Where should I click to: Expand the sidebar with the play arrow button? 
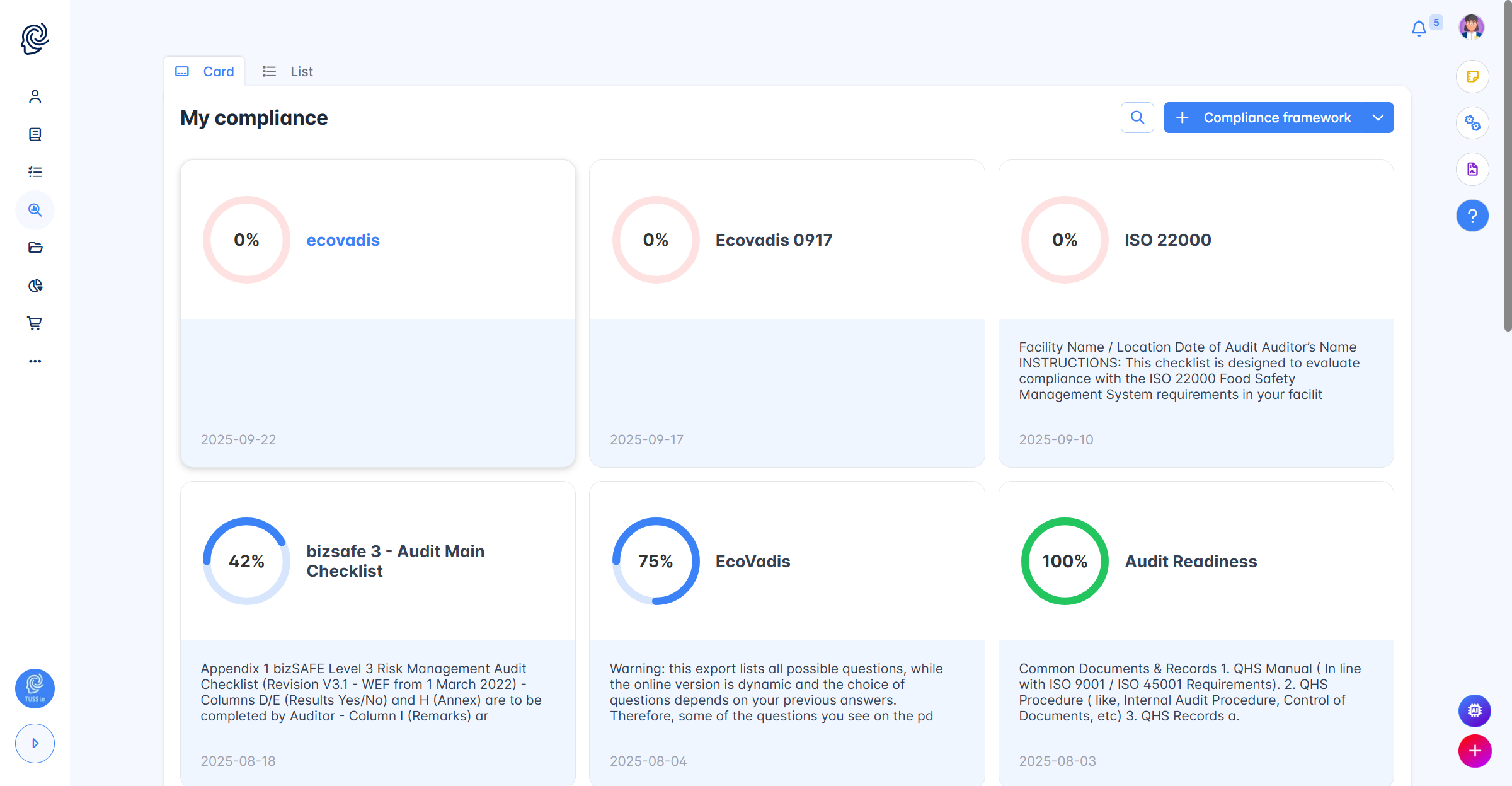pyautogui.click(x=35, y=743)
